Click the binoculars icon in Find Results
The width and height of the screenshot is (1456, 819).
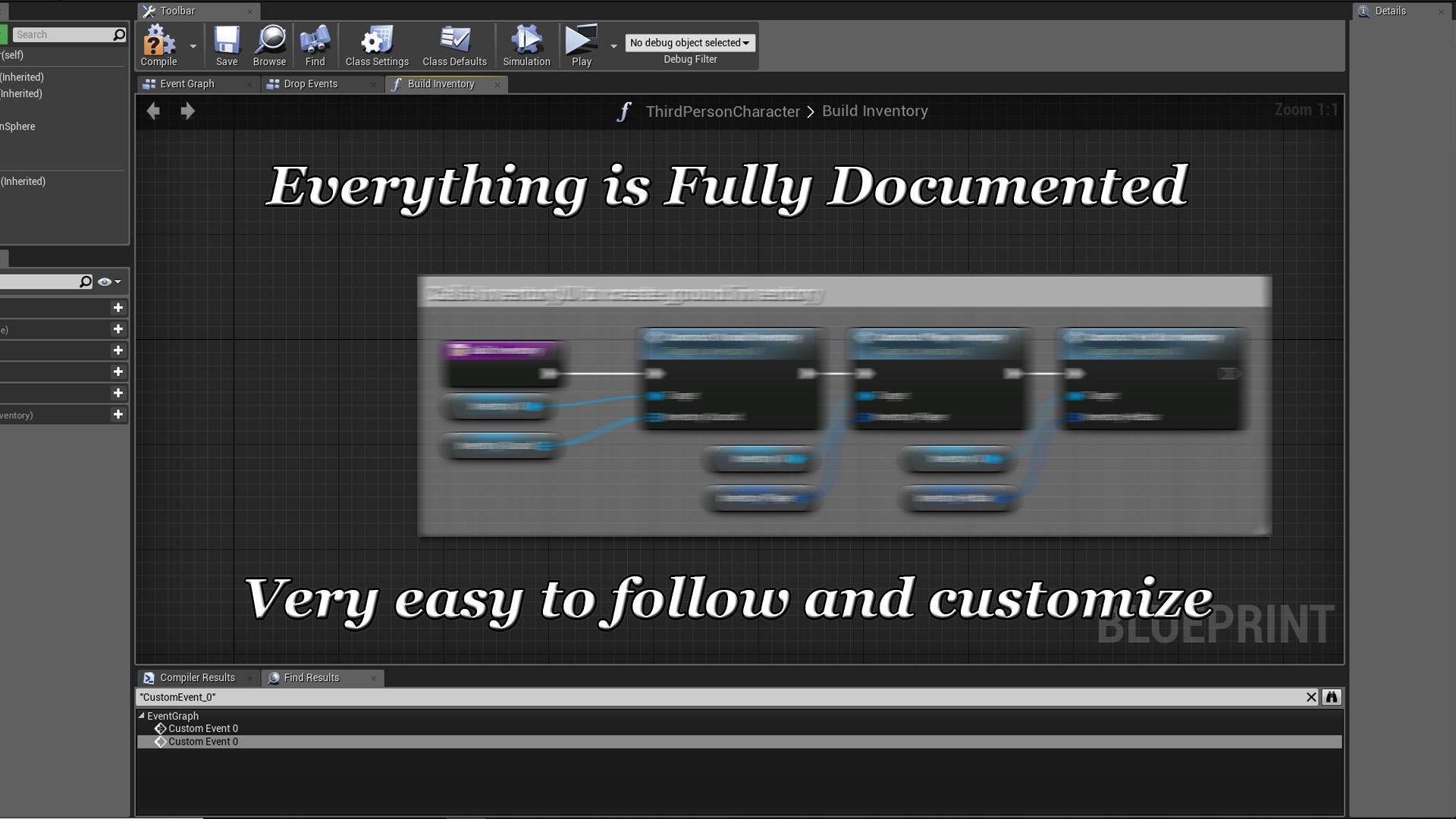point(1332,697)
